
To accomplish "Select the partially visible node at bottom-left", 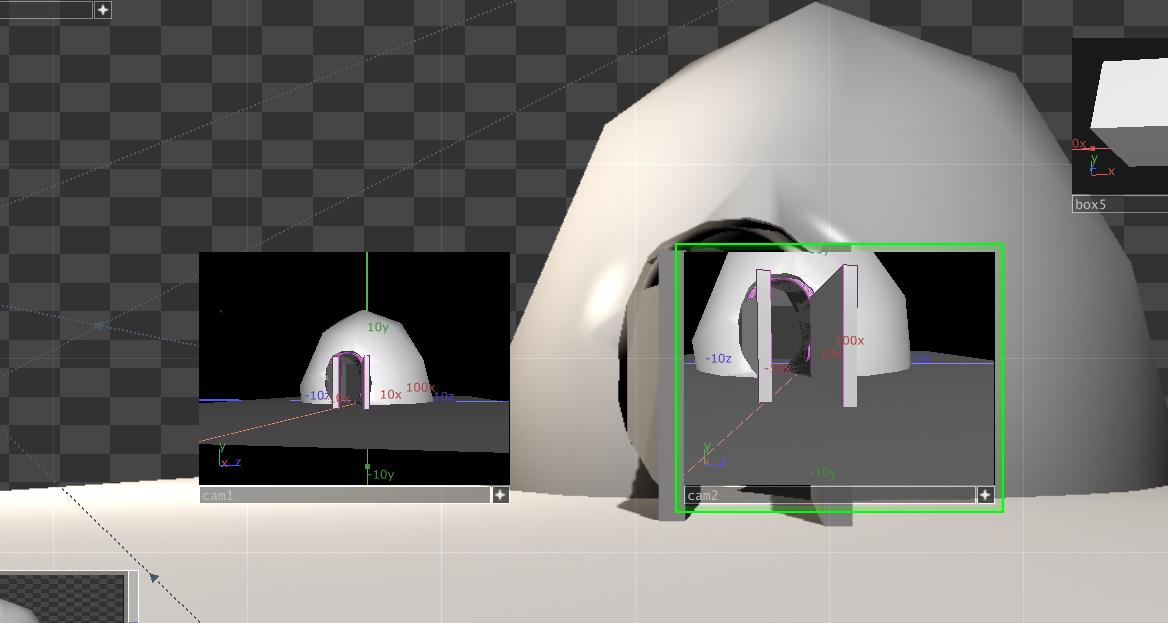I will [67, 598].
